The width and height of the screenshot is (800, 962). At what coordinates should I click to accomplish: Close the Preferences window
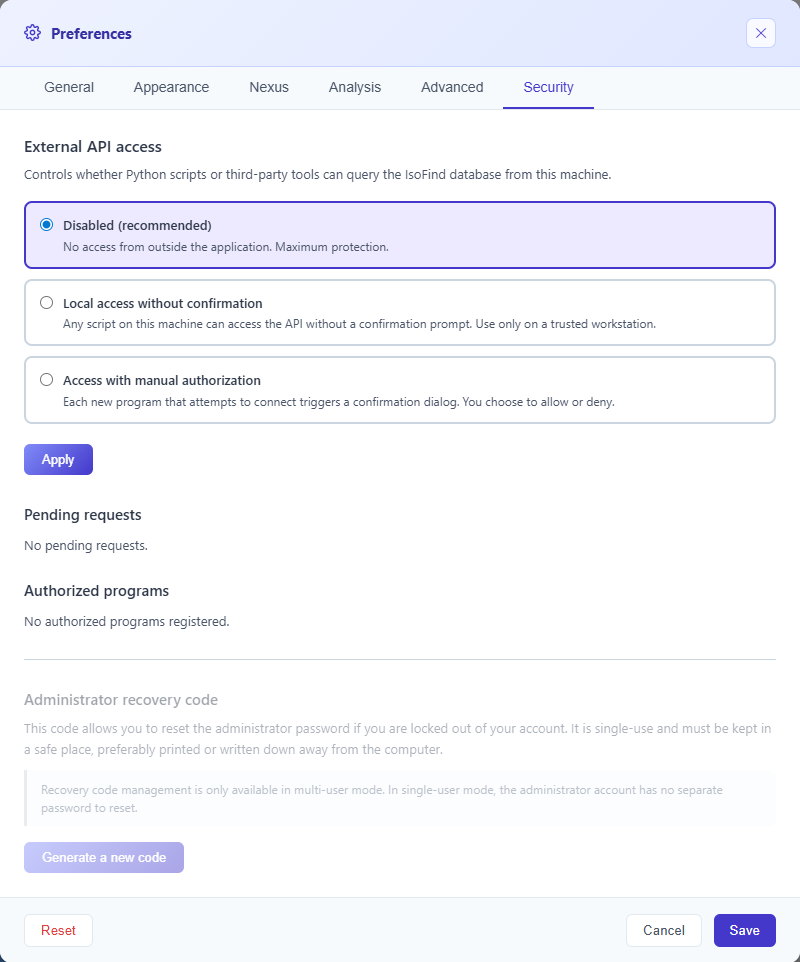click(761, 33)
